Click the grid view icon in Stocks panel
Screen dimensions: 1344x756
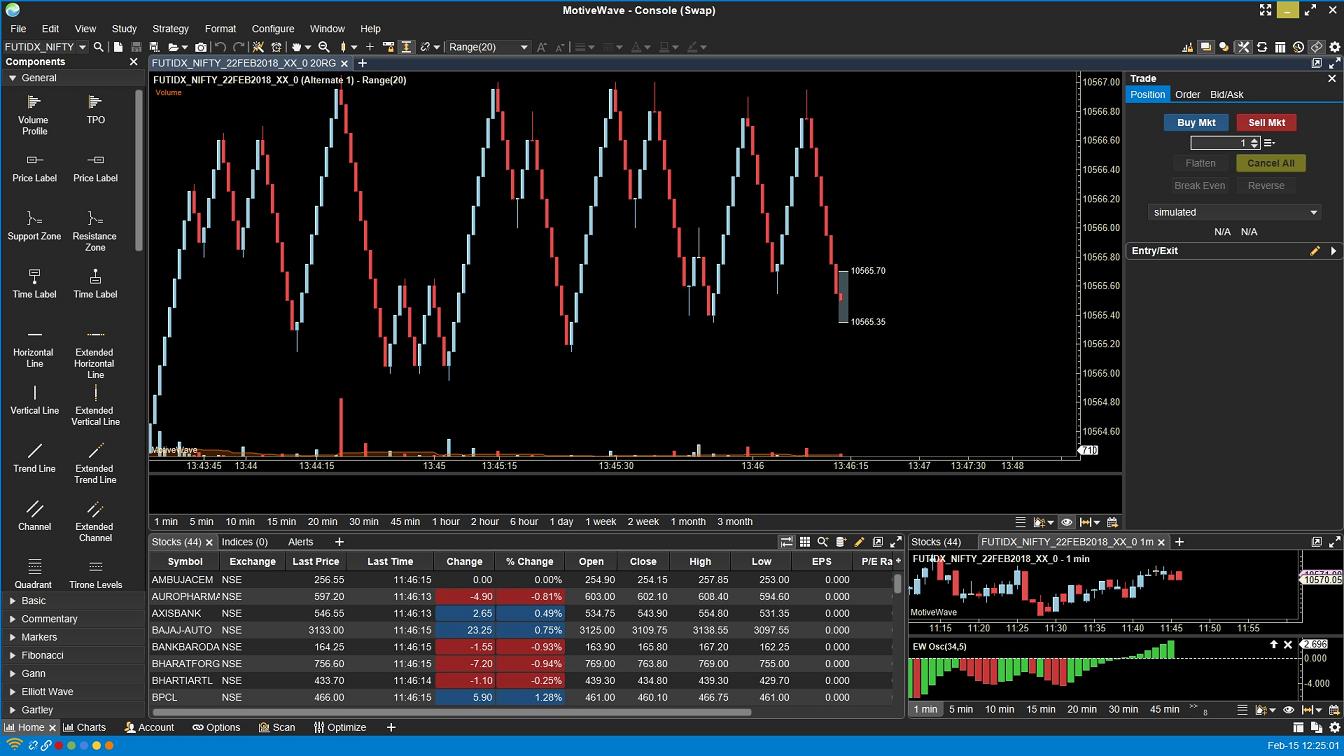tap(805, 542)
